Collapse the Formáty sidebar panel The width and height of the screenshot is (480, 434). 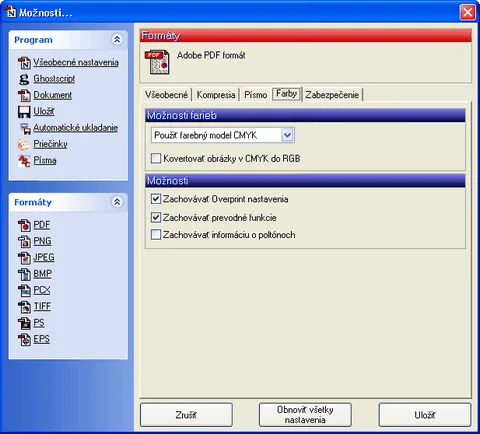pyautogui.click(x=117, y=202)
